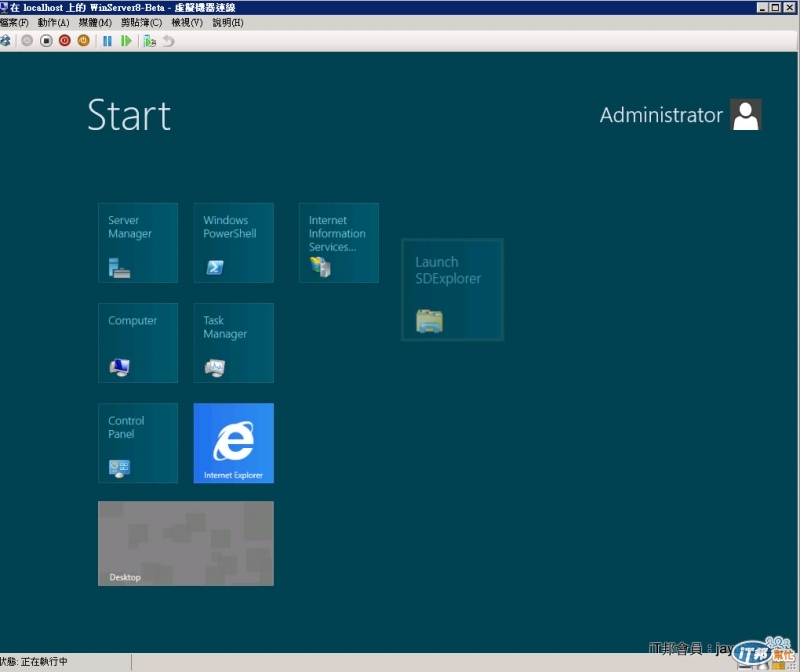Open the Server Manager tile

pos(138,243)
